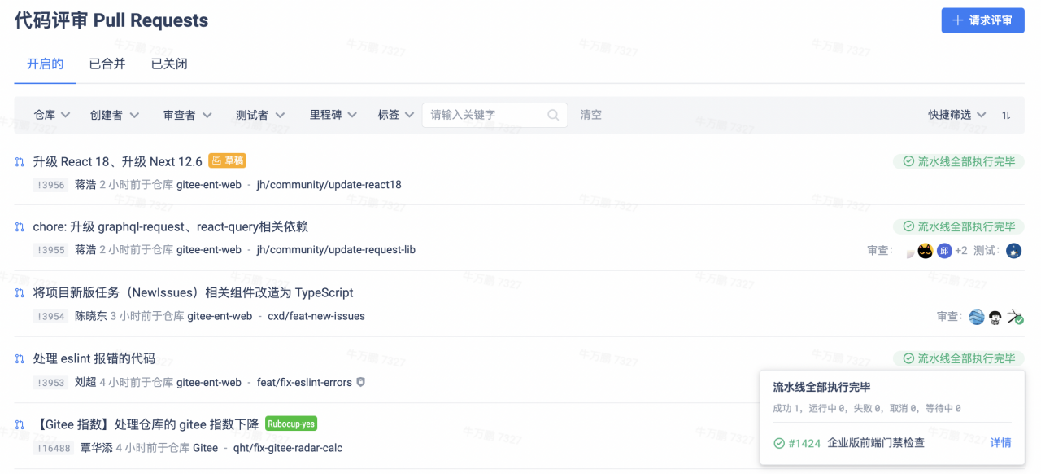Click the black cat reviewer avatar
The width and height of the screenshot is (1042, 474).
coord(925,251)
